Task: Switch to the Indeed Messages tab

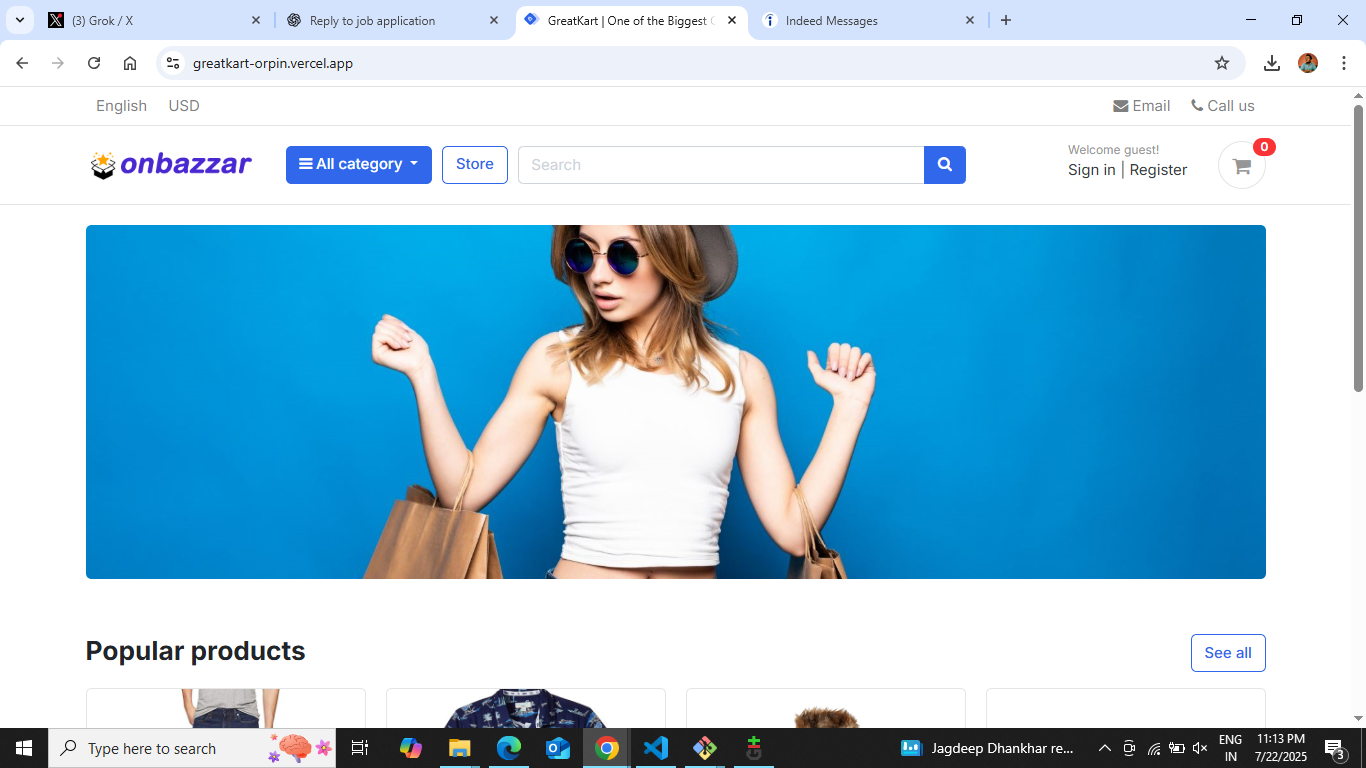Action: click(868, 20)
